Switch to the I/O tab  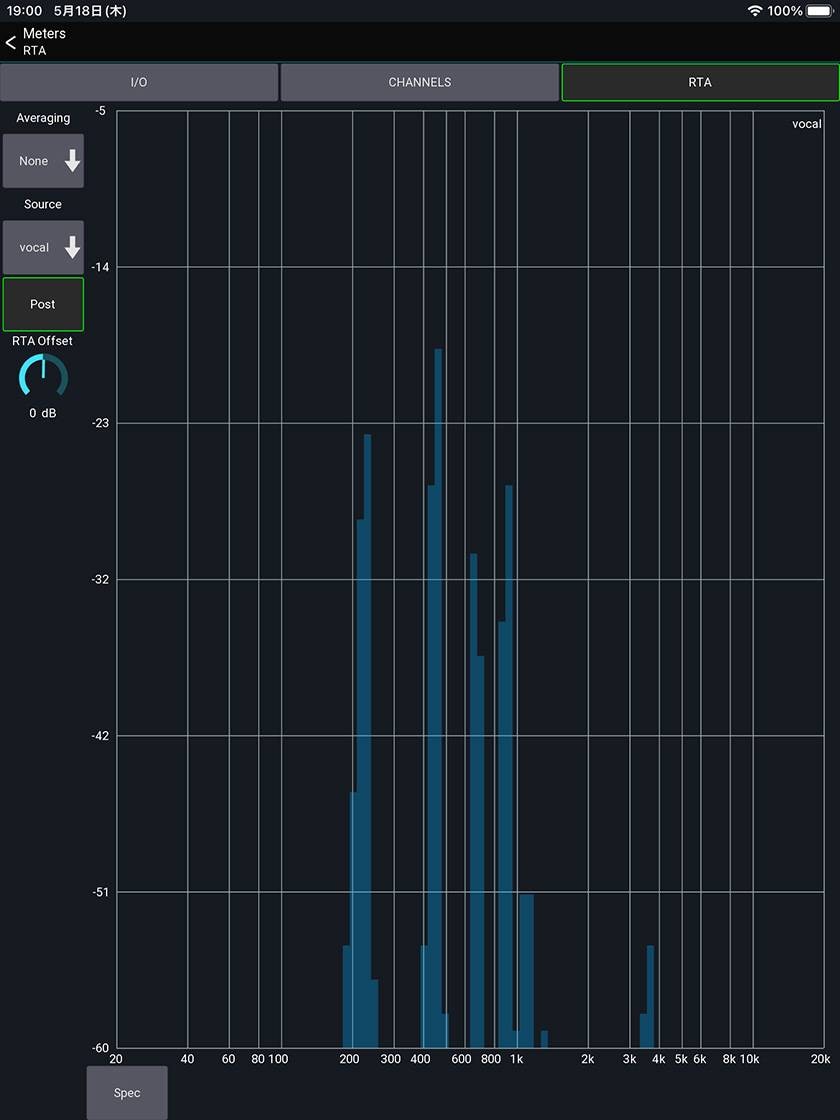pyautogui.click(x=139, y=82)
